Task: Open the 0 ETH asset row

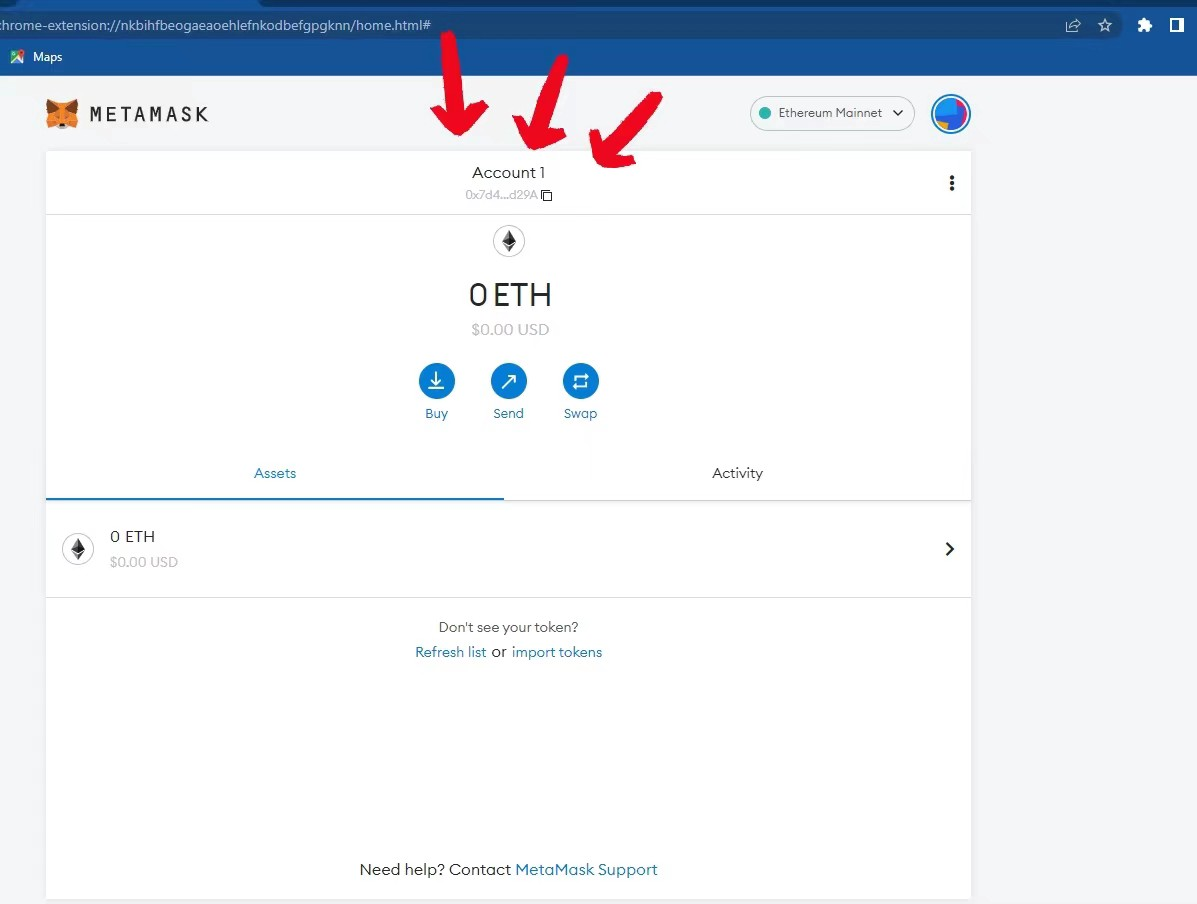Action: pyautogui.click(x=508, y=549)
